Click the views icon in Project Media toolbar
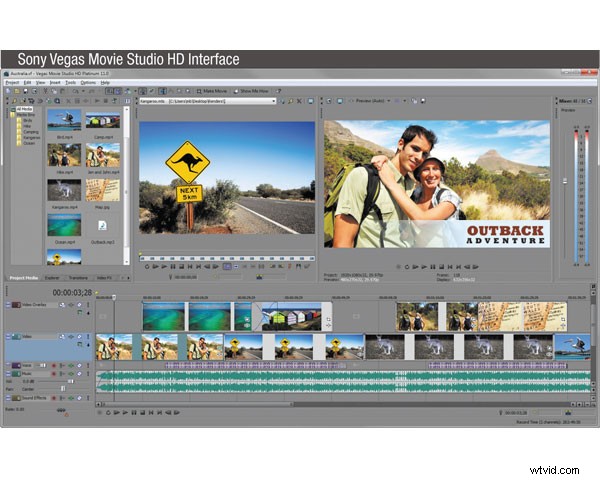 (128, 101)
